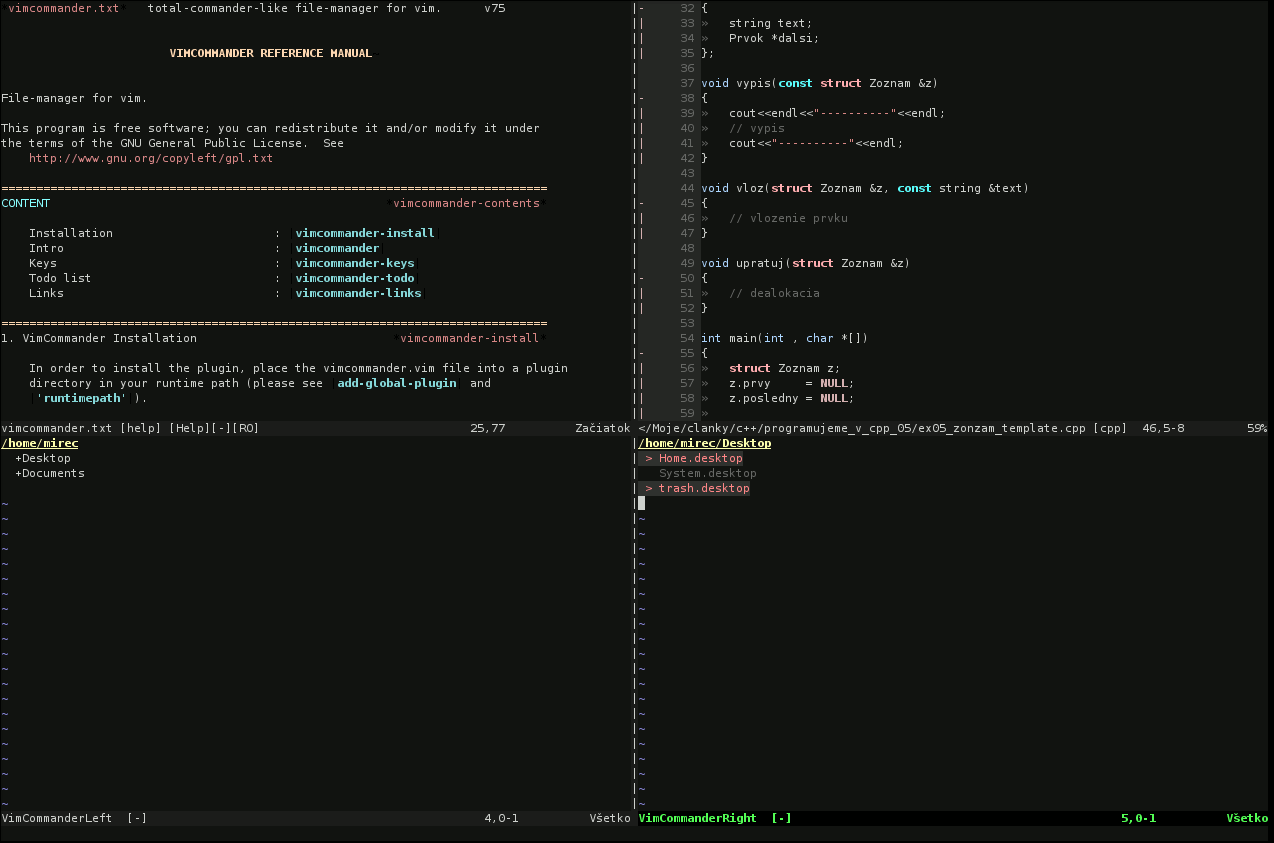The width and height of the screenshot is (1274, 843).
Task: Collapse the fold marker beside line 50
Action: click(641, 278)
